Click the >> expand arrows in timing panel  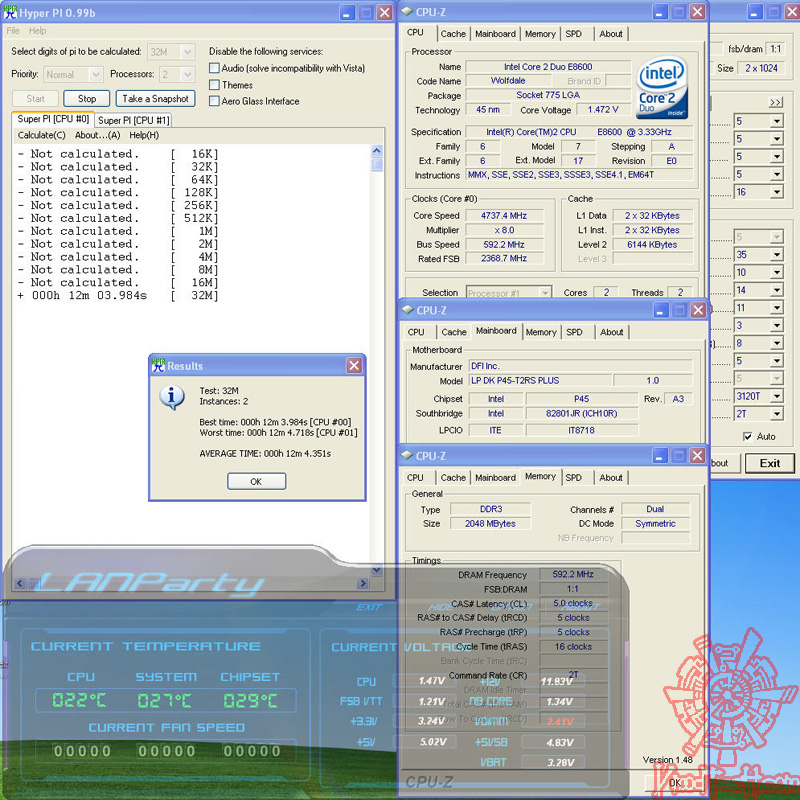776,103
